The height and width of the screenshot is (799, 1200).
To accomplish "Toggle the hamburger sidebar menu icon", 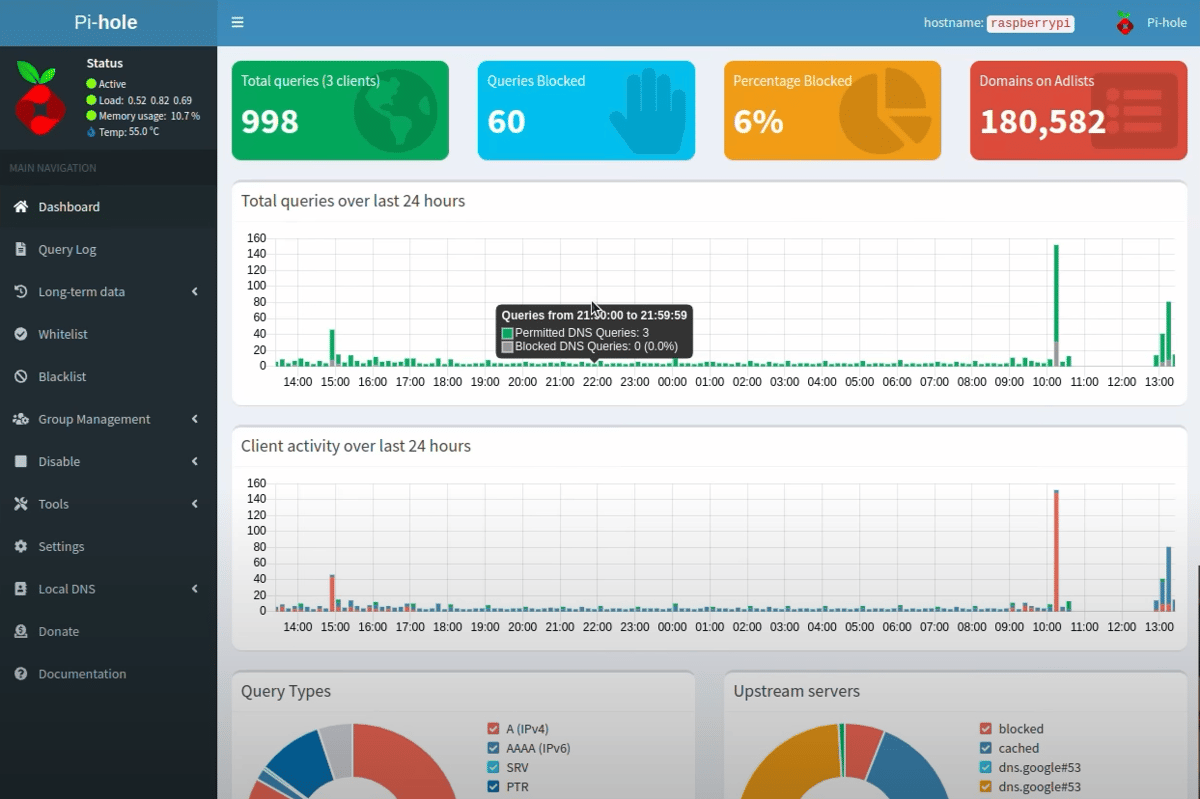I will point(237,22).
